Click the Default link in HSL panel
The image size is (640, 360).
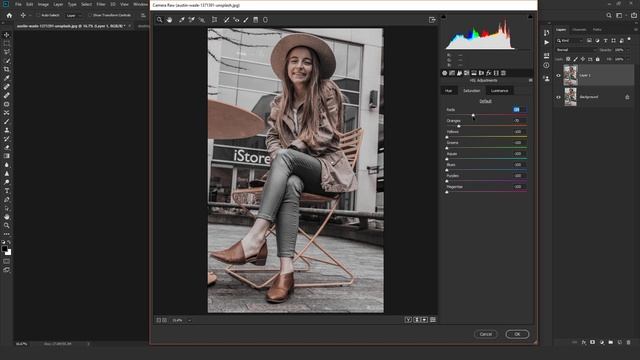tap(485, 101)
